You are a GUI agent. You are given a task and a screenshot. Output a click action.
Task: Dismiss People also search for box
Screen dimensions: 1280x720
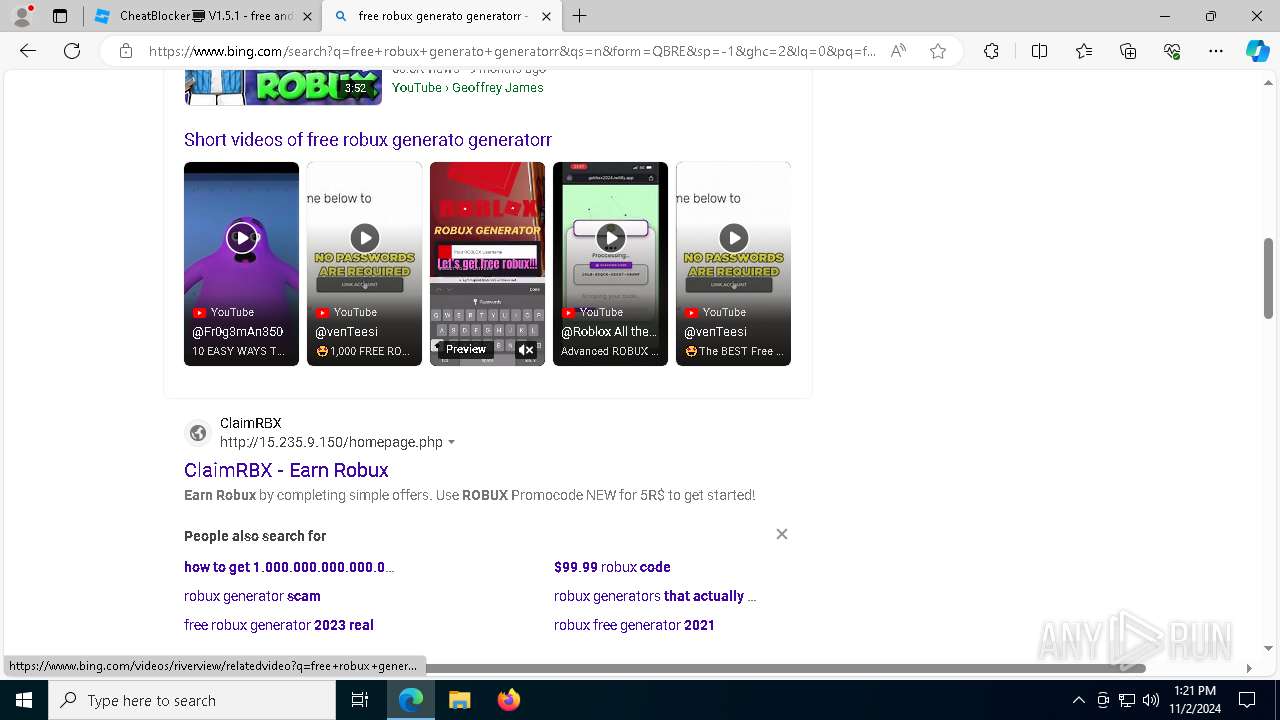coord(782,534)
